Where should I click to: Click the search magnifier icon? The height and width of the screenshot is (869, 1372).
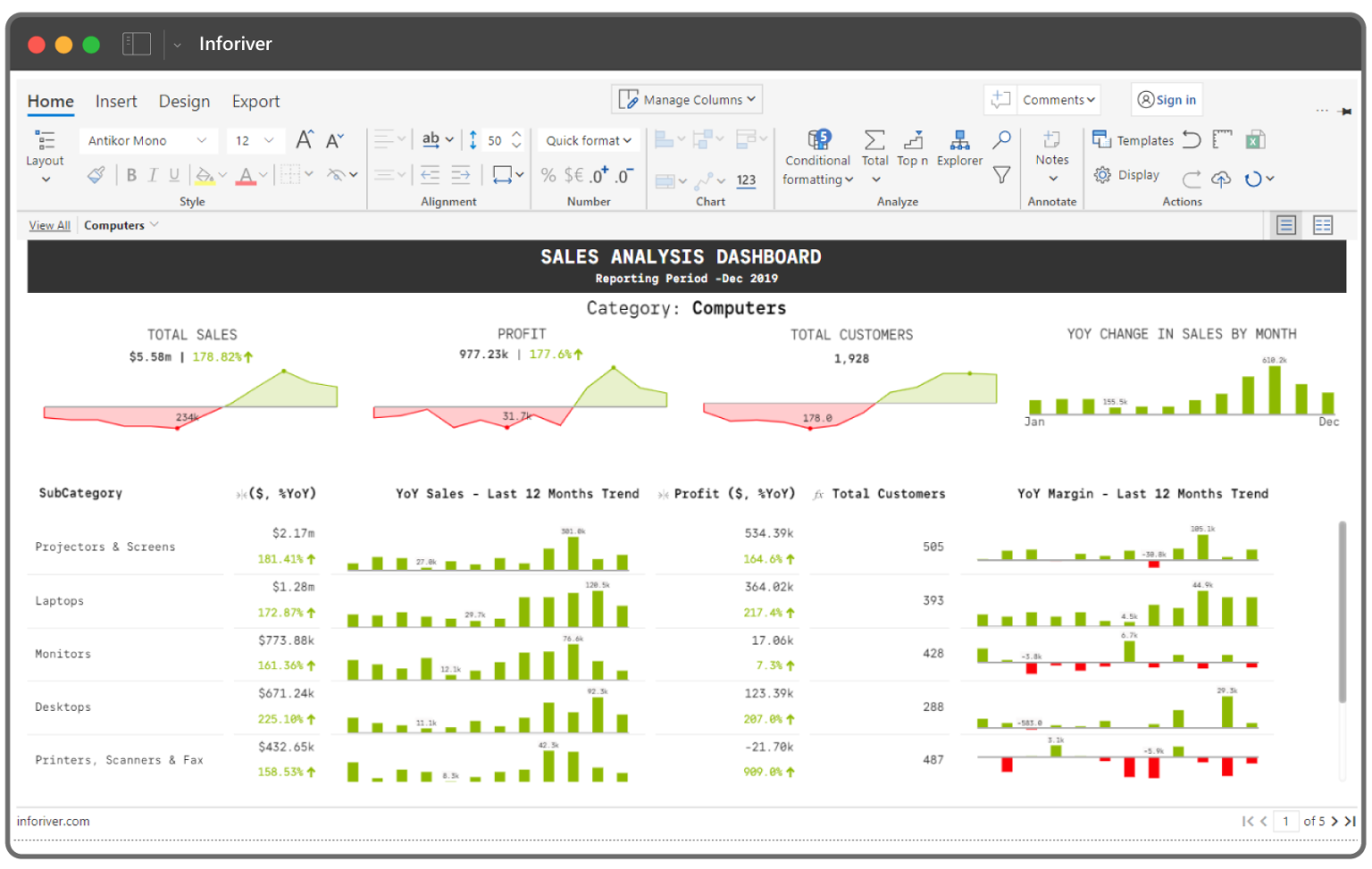coord(1002,139)
